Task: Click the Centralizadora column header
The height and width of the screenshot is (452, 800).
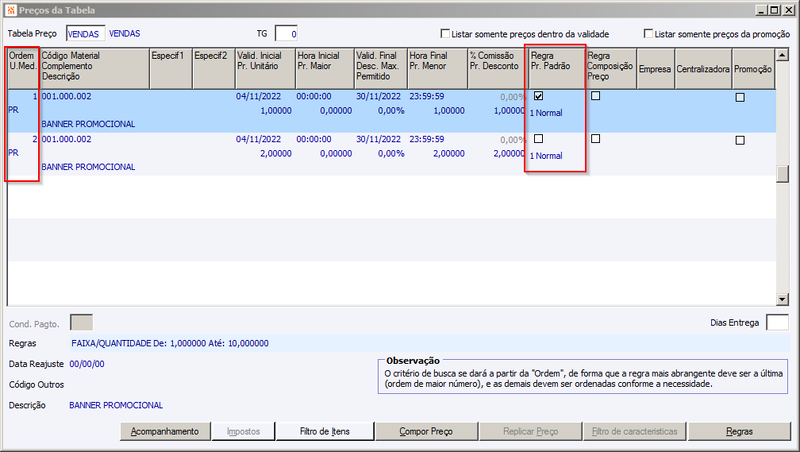Action: [x=703, y=69]
